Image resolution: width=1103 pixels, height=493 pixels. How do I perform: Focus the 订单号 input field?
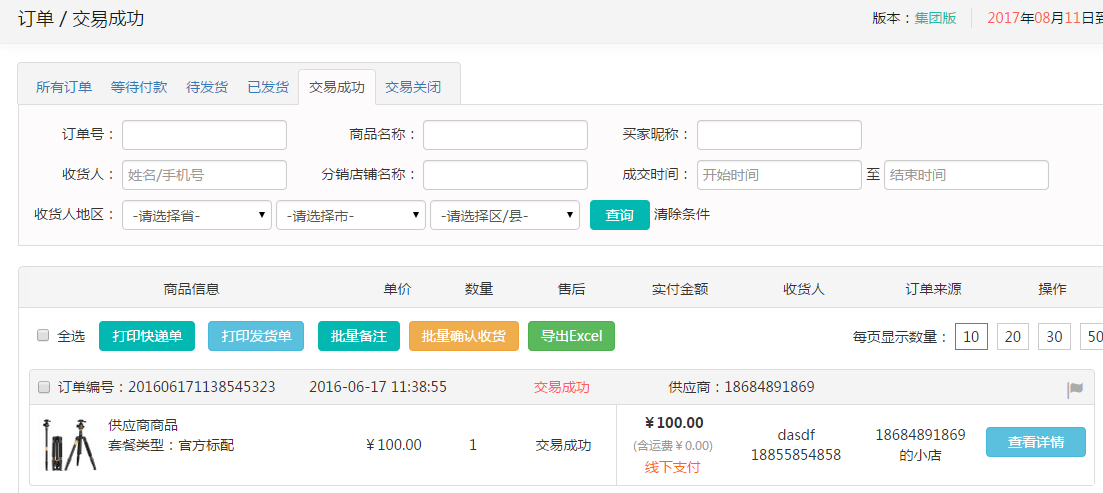click(x=204, y=135)
